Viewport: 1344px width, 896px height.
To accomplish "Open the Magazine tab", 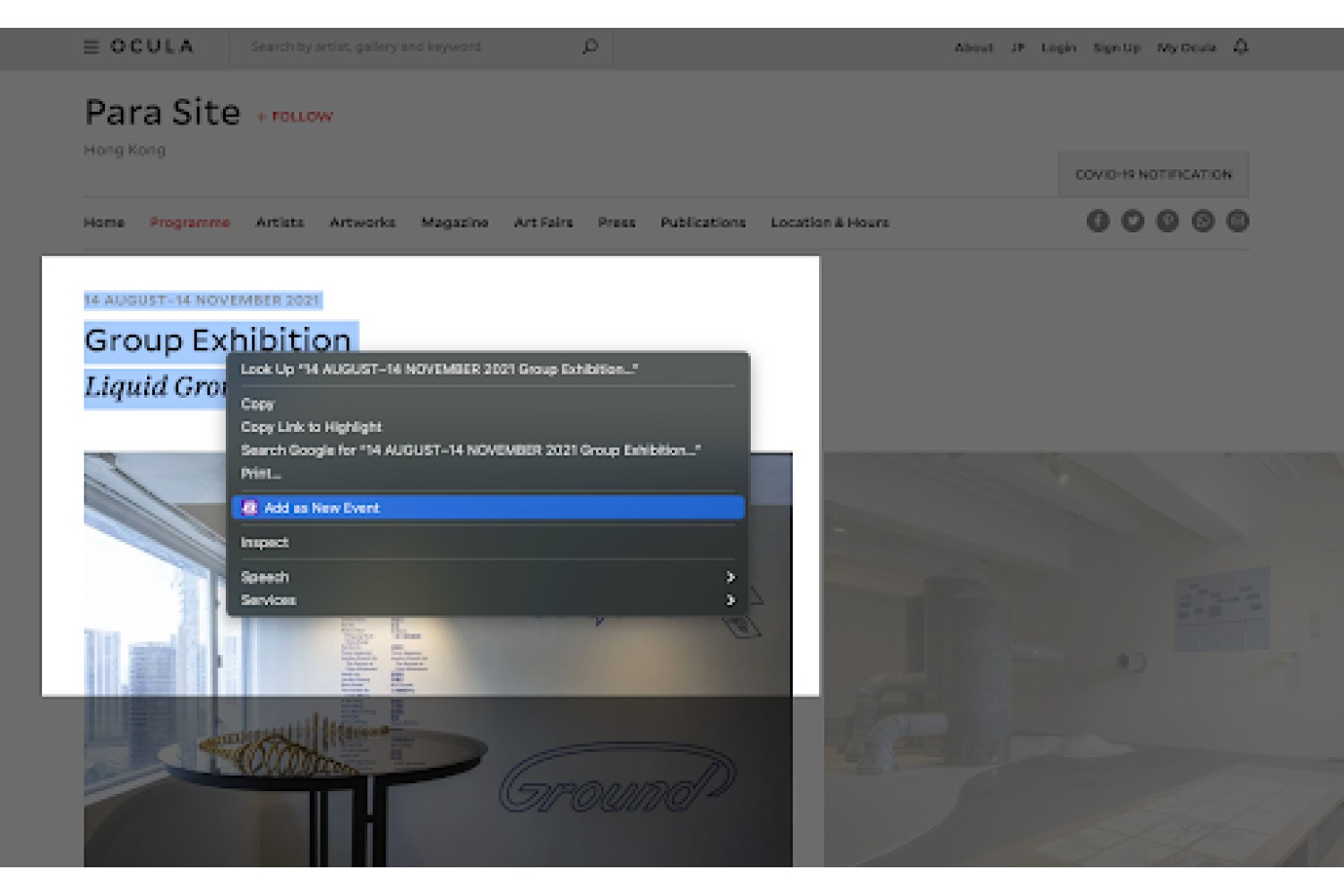I will point(455,222).
